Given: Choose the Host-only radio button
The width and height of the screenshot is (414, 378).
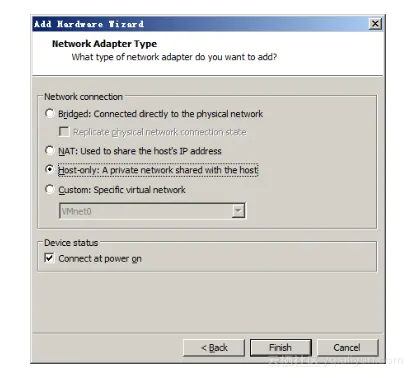Looking at the screenshot, I should (x=50, y=169).
